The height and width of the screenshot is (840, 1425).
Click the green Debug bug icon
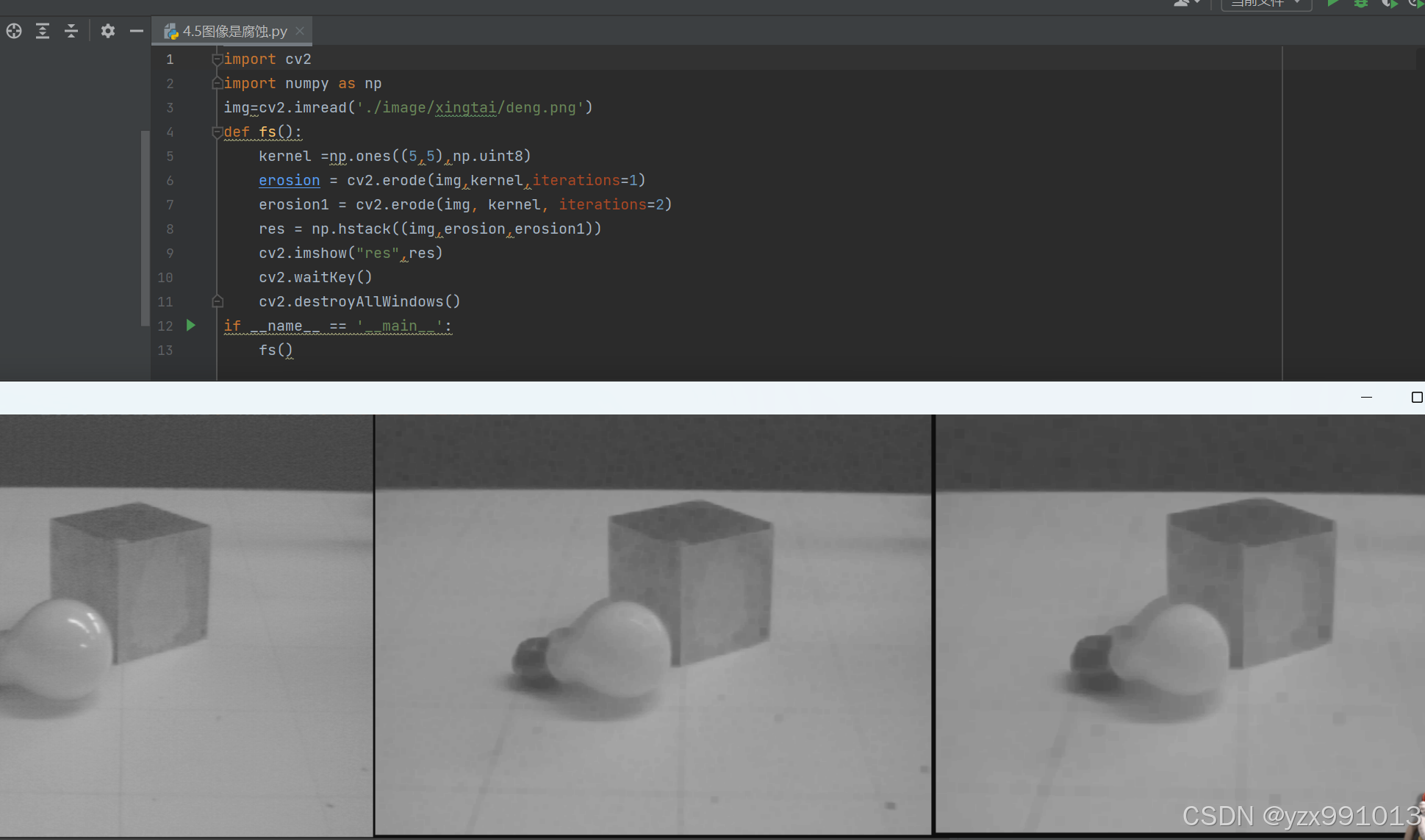pos(1361,4)
